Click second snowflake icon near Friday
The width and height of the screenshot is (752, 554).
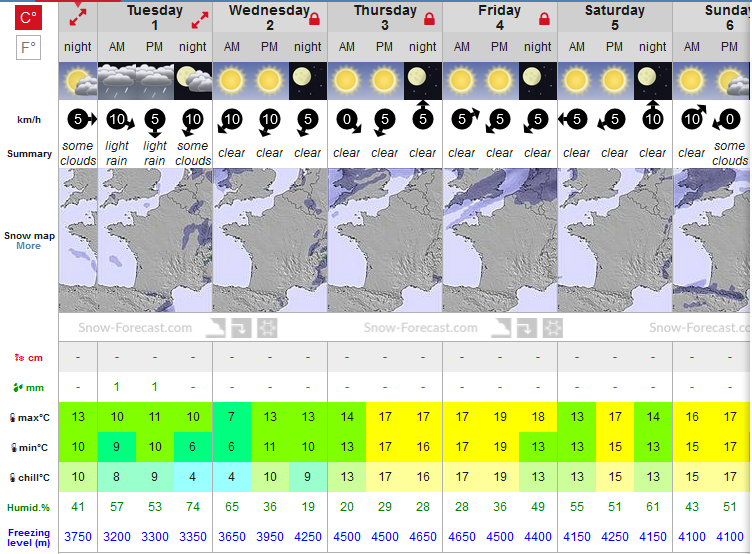[552, 328]
